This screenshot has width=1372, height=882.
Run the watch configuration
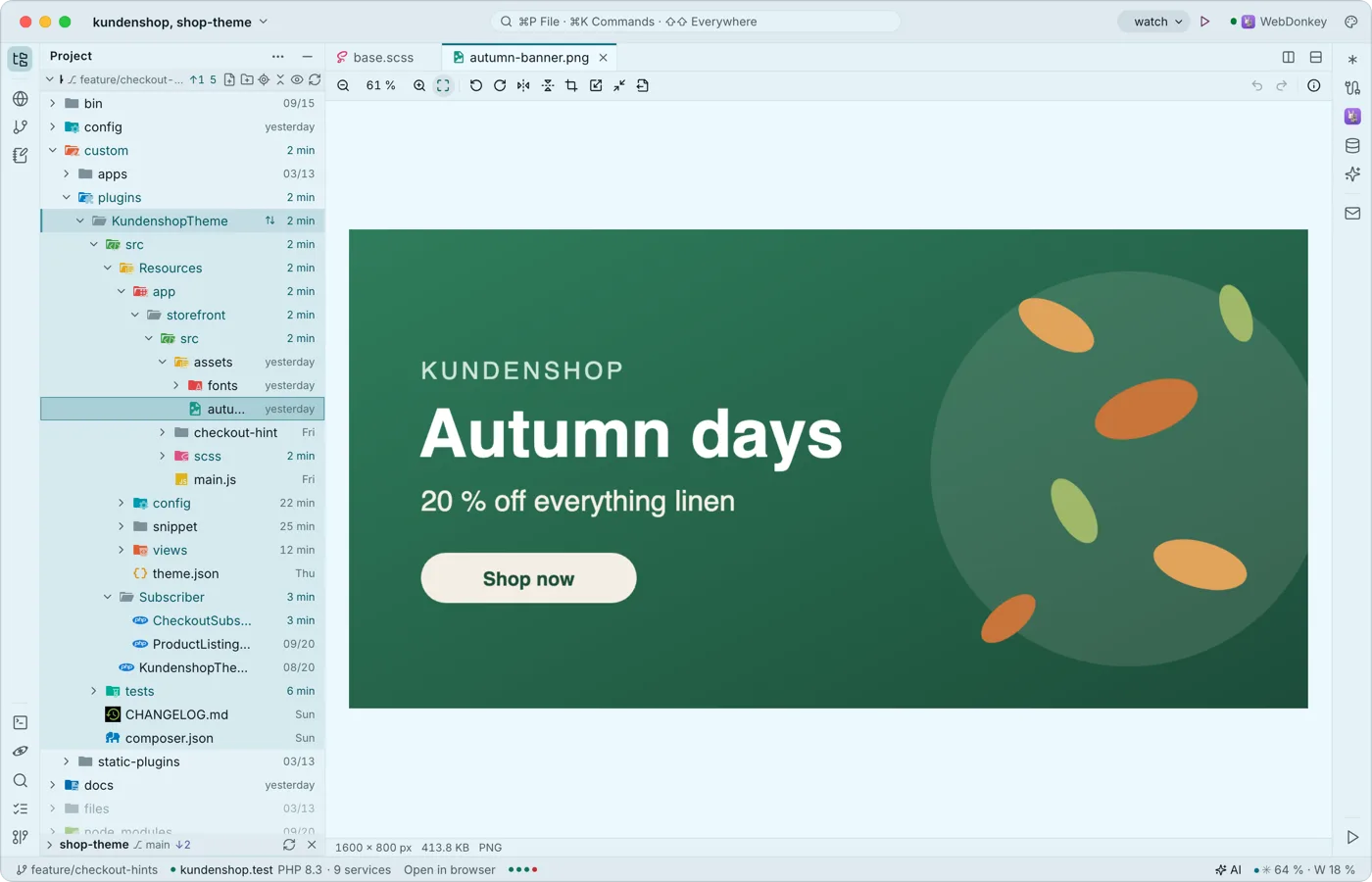(x=1205, y=22)
